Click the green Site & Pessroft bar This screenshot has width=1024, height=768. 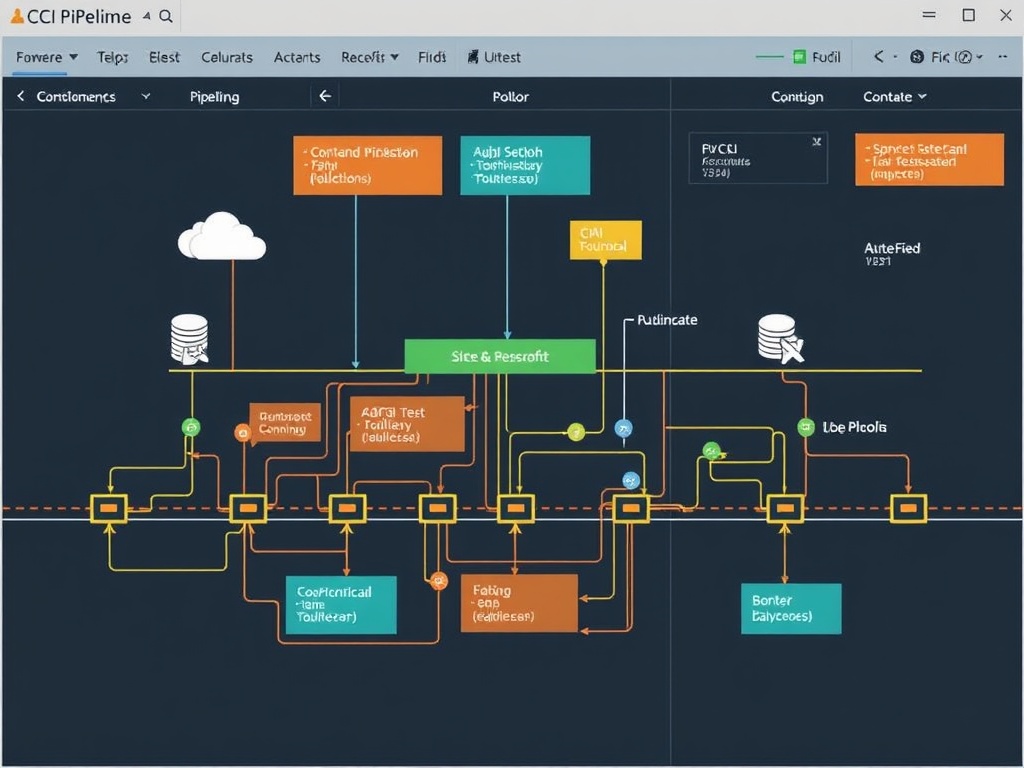499,355
